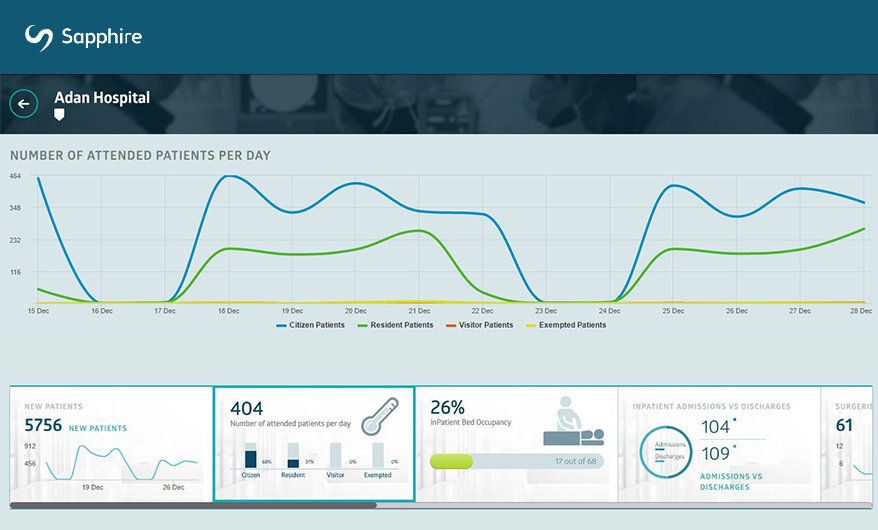Click the bed occupancy progress bar

point(516,461)
